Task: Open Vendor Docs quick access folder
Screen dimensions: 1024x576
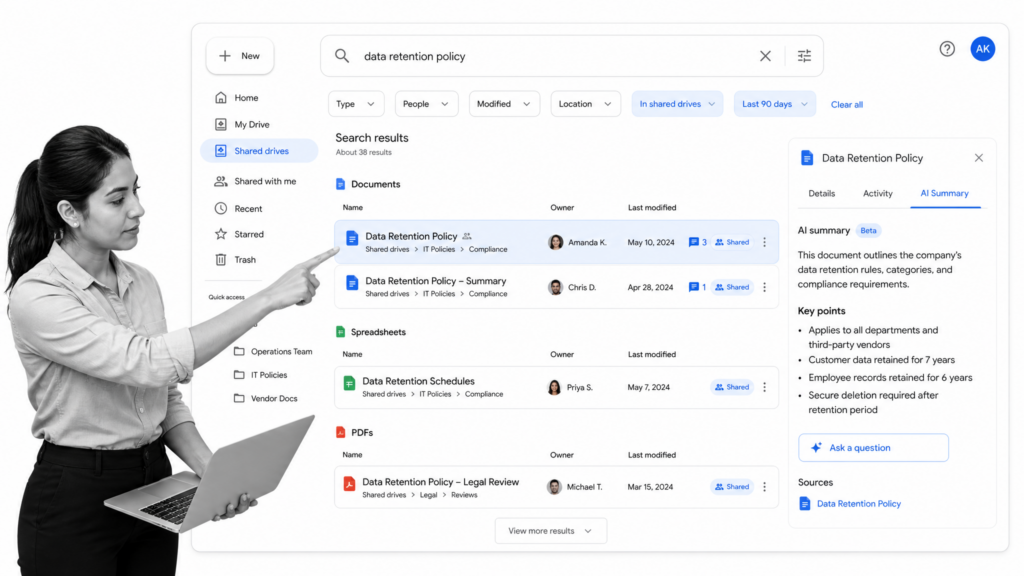Action: click(265, 398)
